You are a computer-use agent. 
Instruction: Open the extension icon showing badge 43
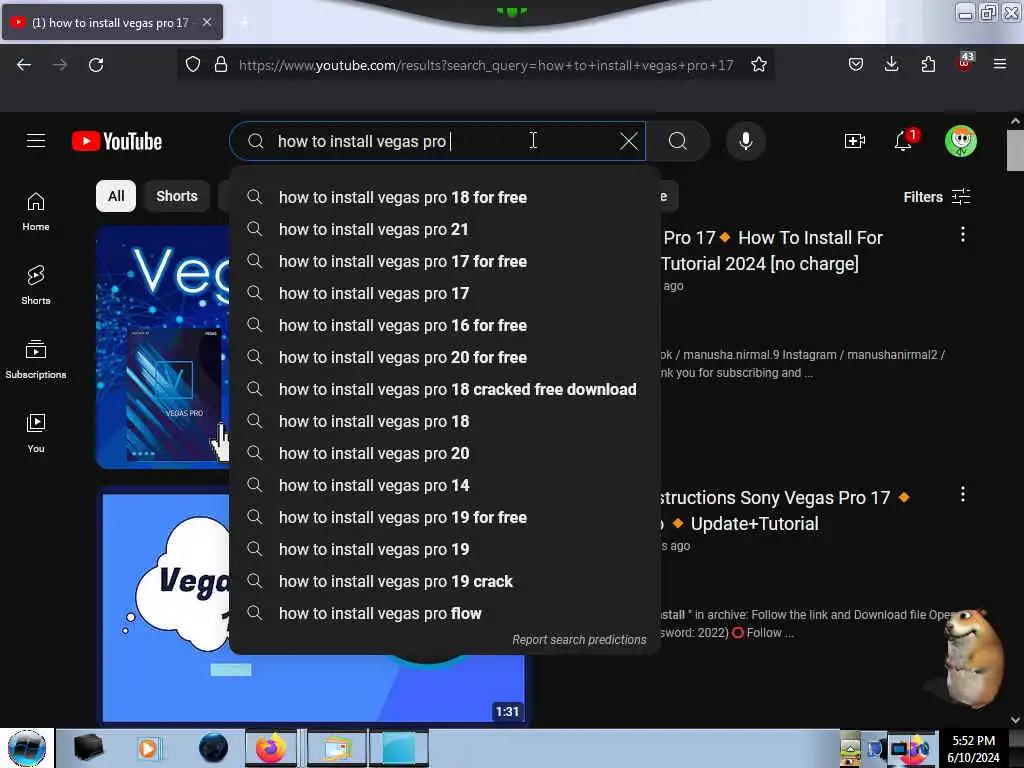(965, 62)
